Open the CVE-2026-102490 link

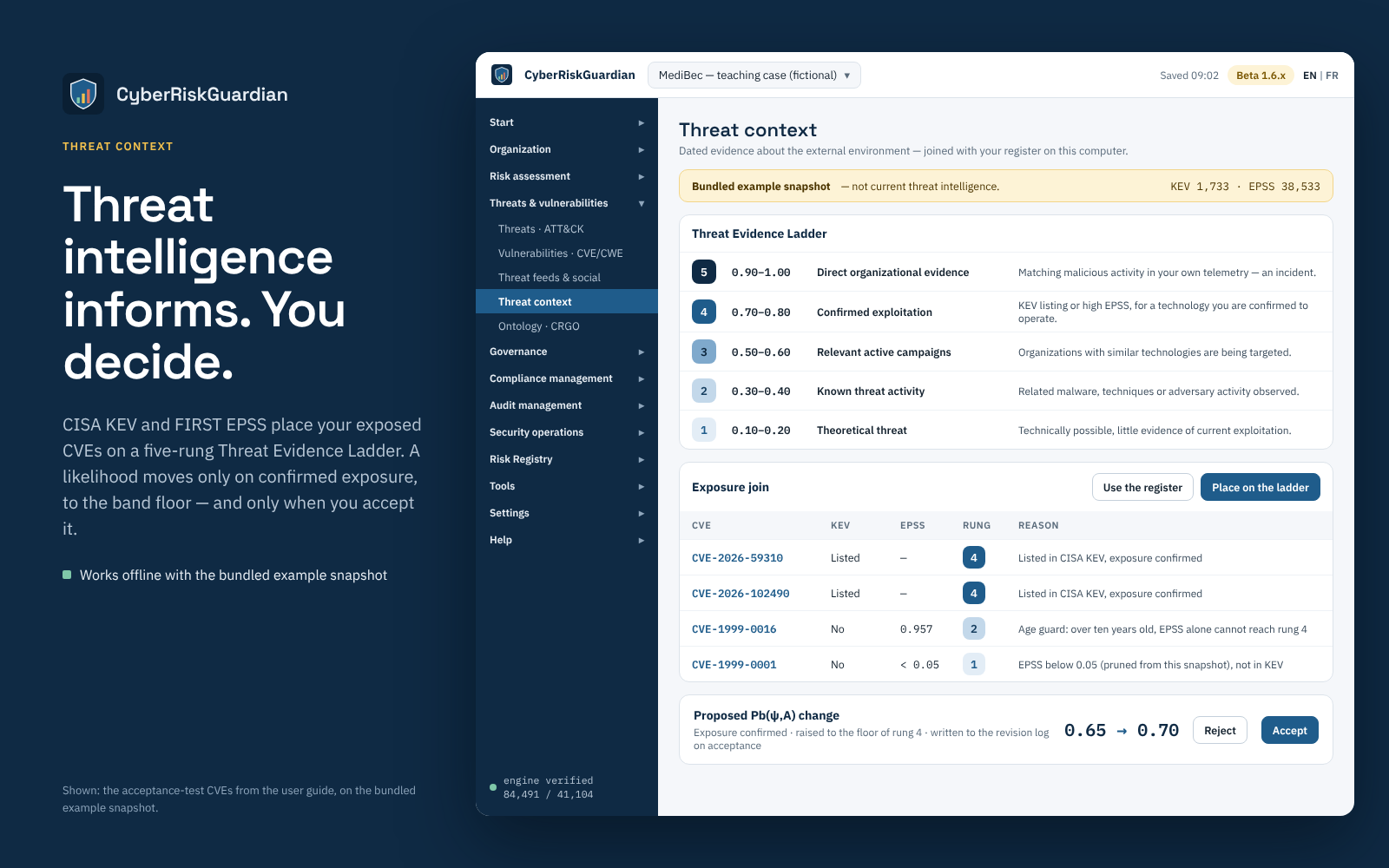[741, 594]
